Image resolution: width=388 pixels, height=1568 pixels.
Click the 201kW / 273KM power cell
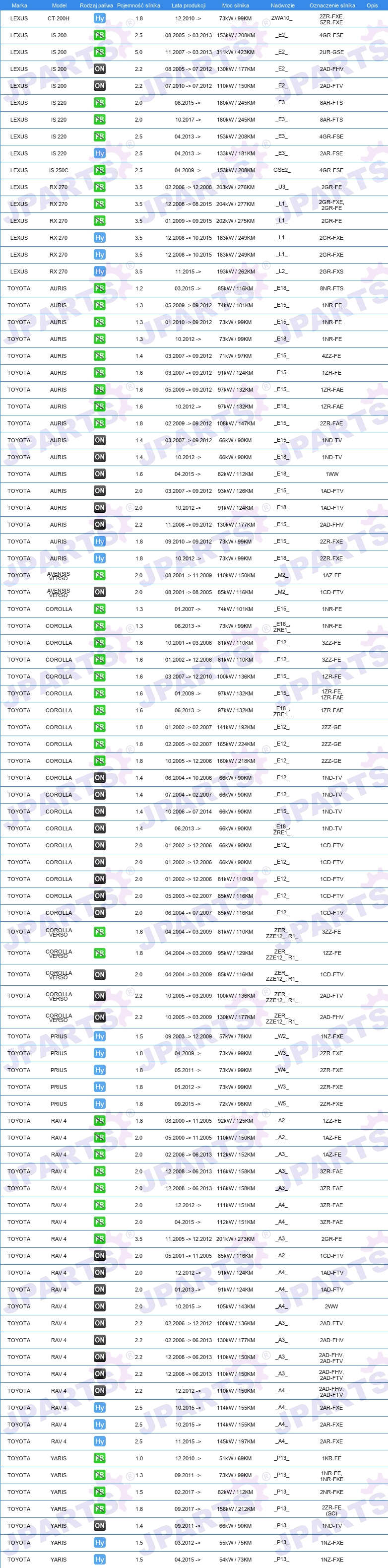pyautogui.click(x=235, y=1239)
